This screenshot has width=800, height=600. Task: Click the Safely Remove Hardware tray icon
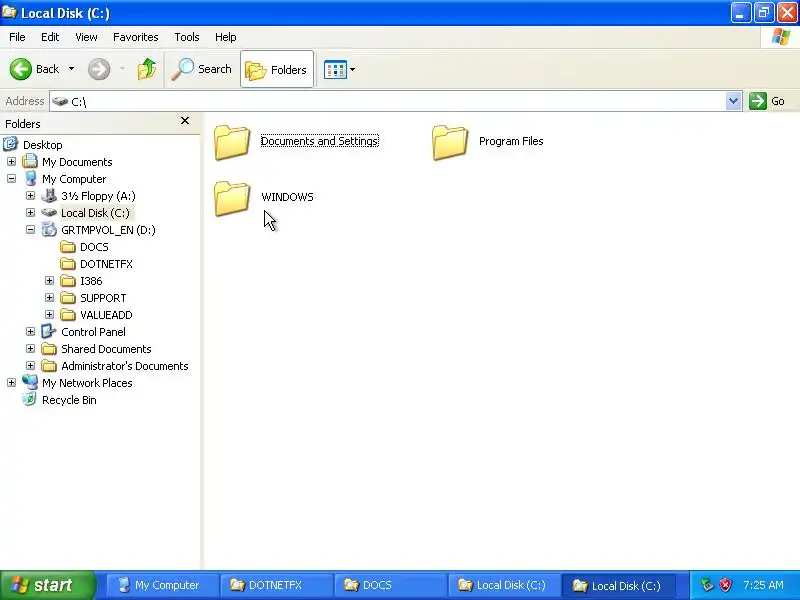point(707,585)
